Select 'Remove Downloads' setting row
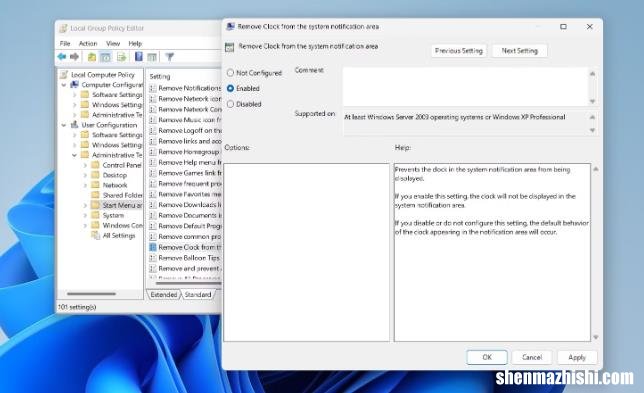Screen dimensions: 644x393 tap(185, 205)
